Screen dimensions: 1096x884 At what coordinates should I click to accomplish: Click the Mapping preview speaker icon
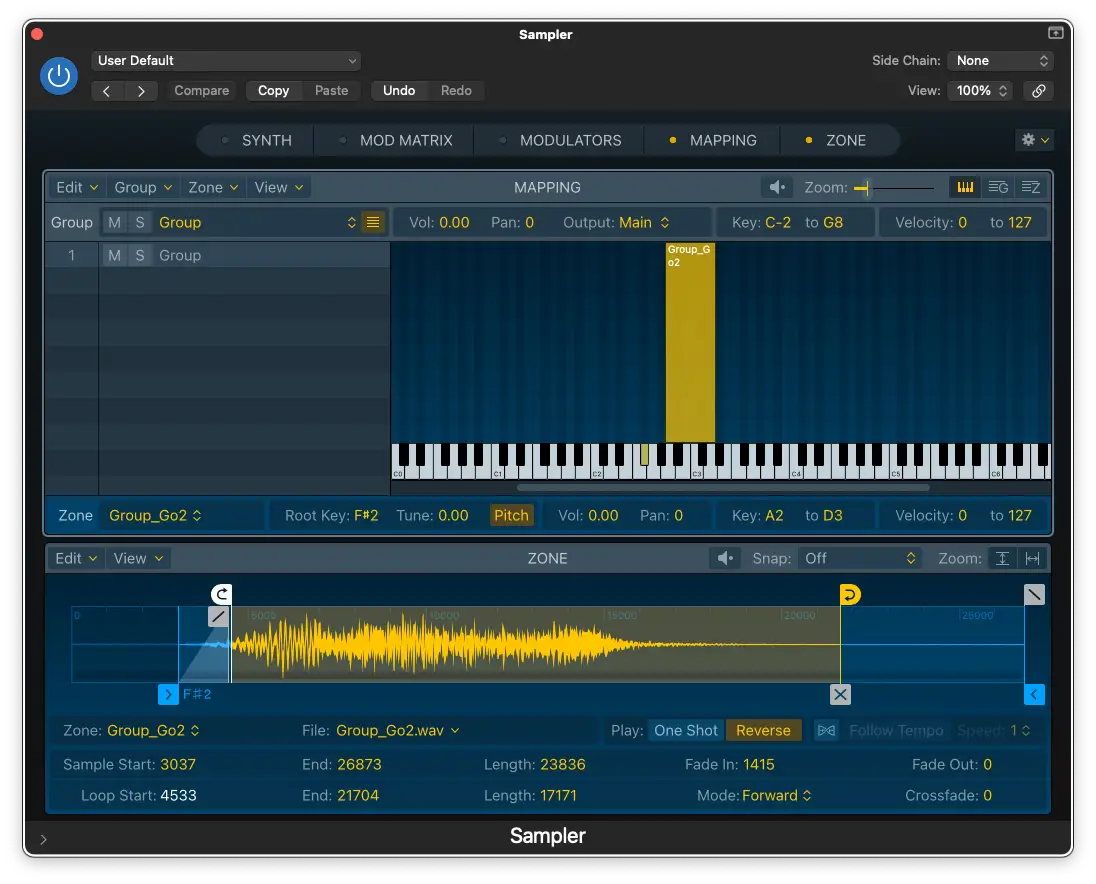point(776,188)
